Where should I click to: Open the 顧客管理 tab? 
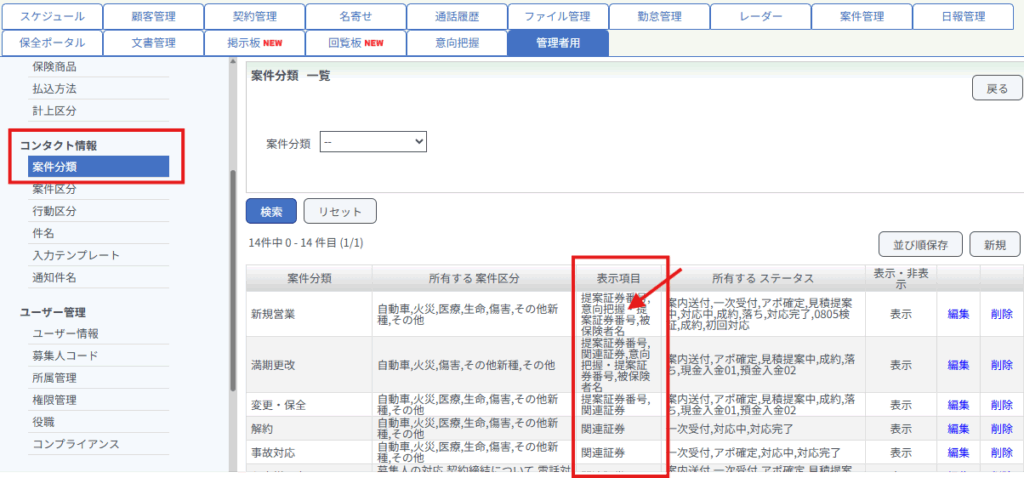[x=152, y=17]
